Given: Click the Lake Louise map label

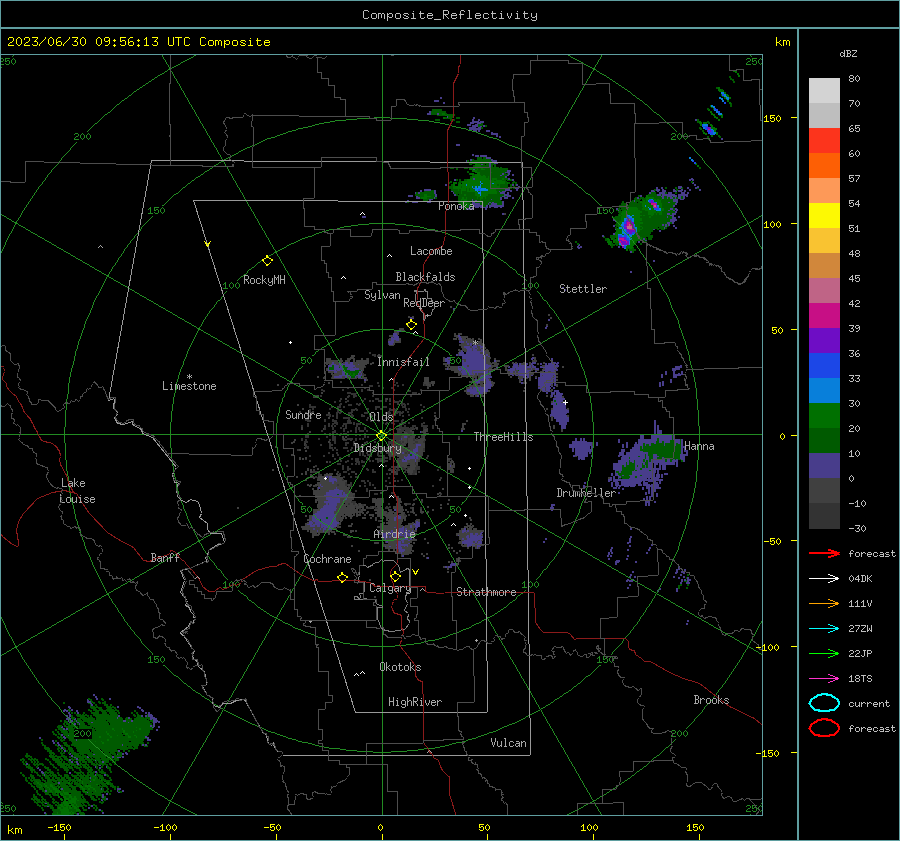Looking at the screenshot, I should [77, 491].
